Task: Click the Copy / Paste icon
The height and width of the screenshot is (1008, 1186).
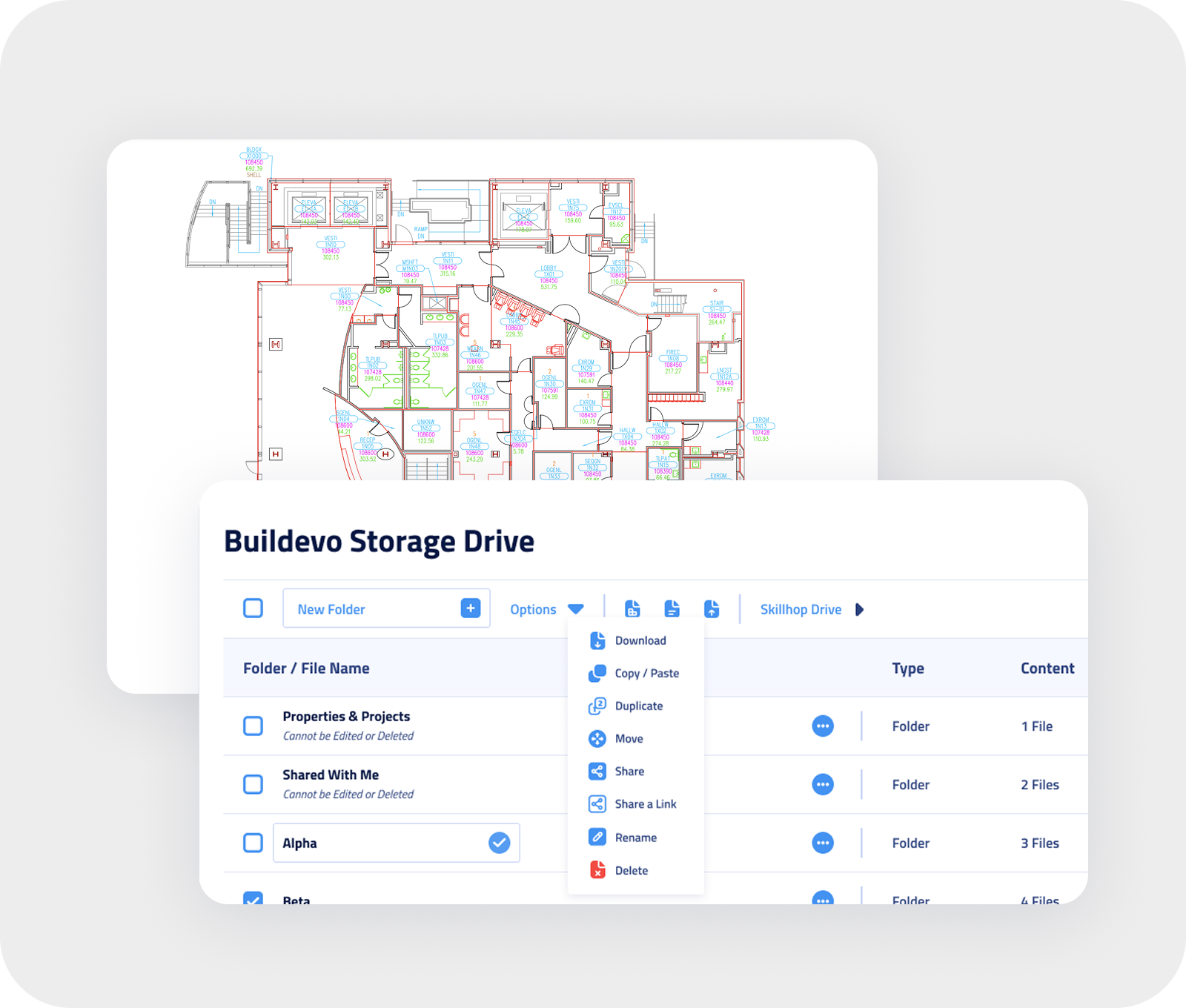Action: click(597, 673)
